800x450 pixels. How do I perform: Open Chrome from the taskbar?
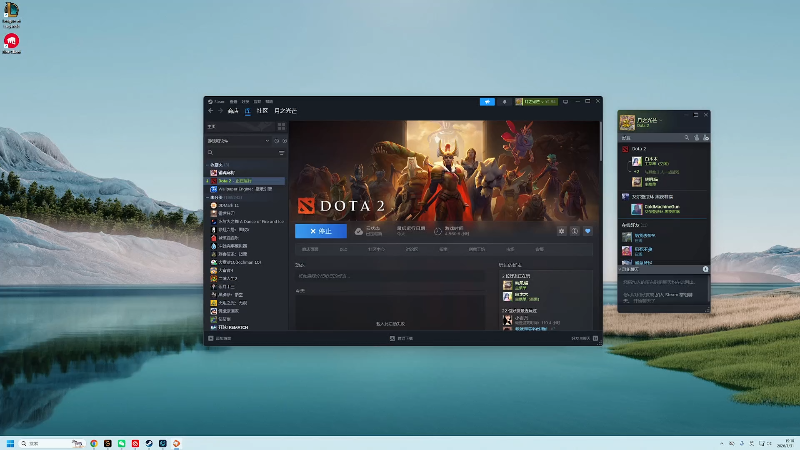click(x=94, y=443)
